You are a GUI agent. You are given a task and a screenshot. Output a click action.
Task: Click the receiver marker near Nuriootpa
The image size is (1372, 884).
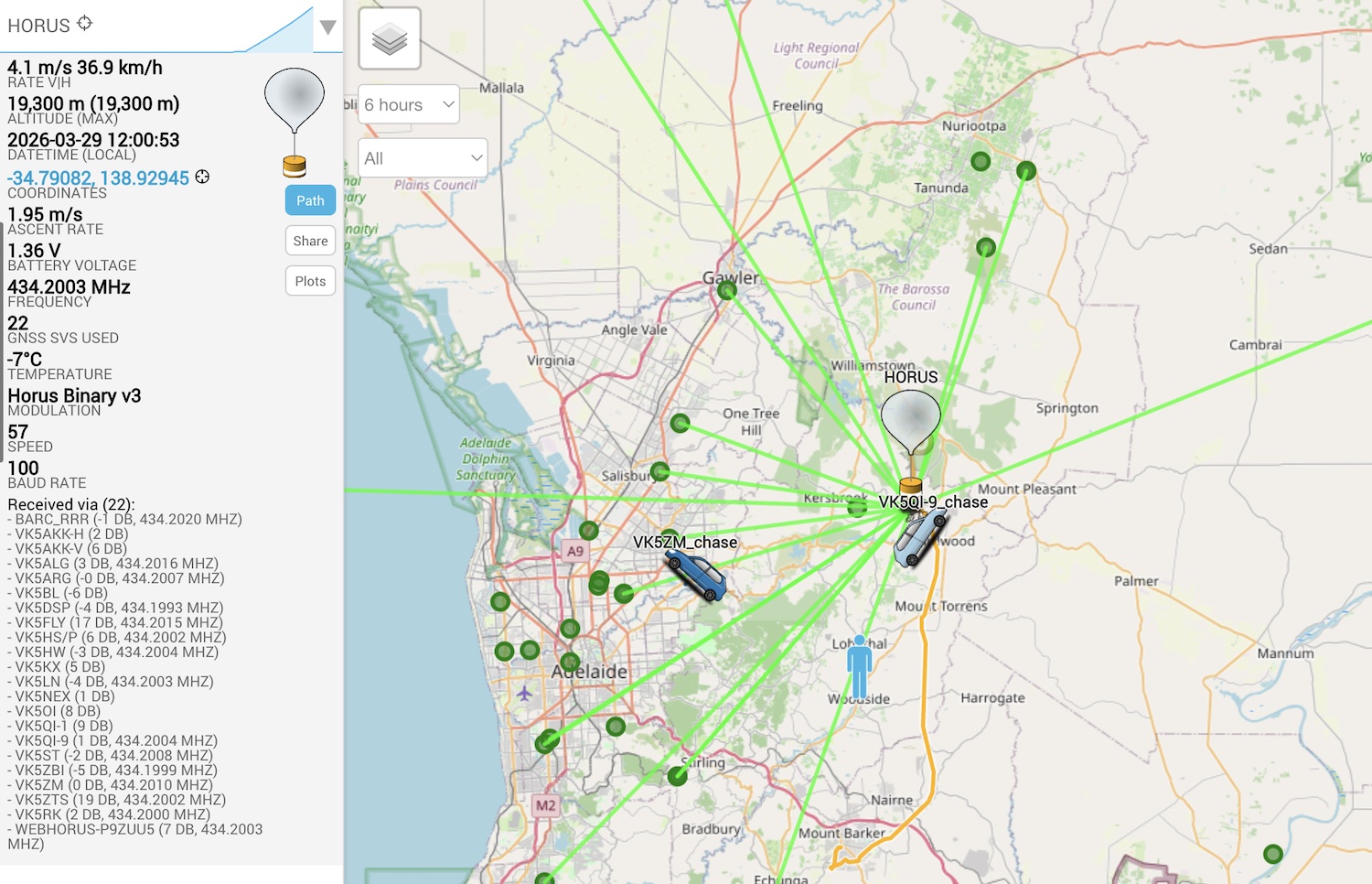pyautogui.click(x=981, y=162)
